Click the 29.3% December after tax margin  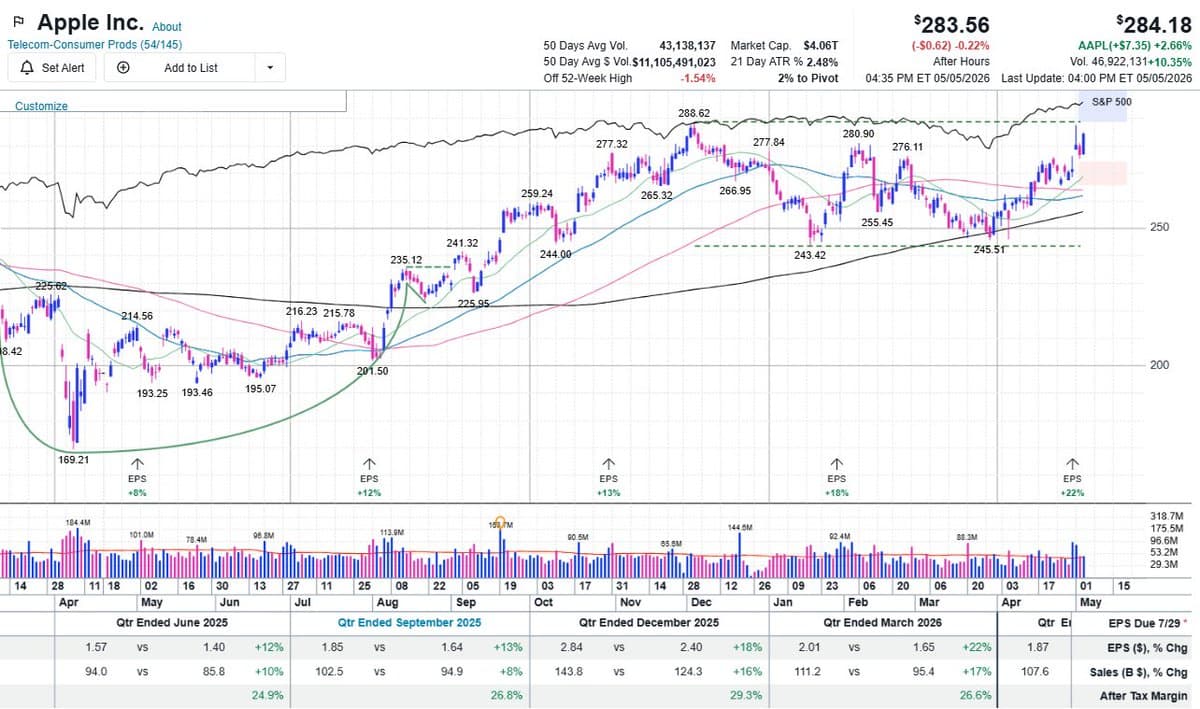747,696
